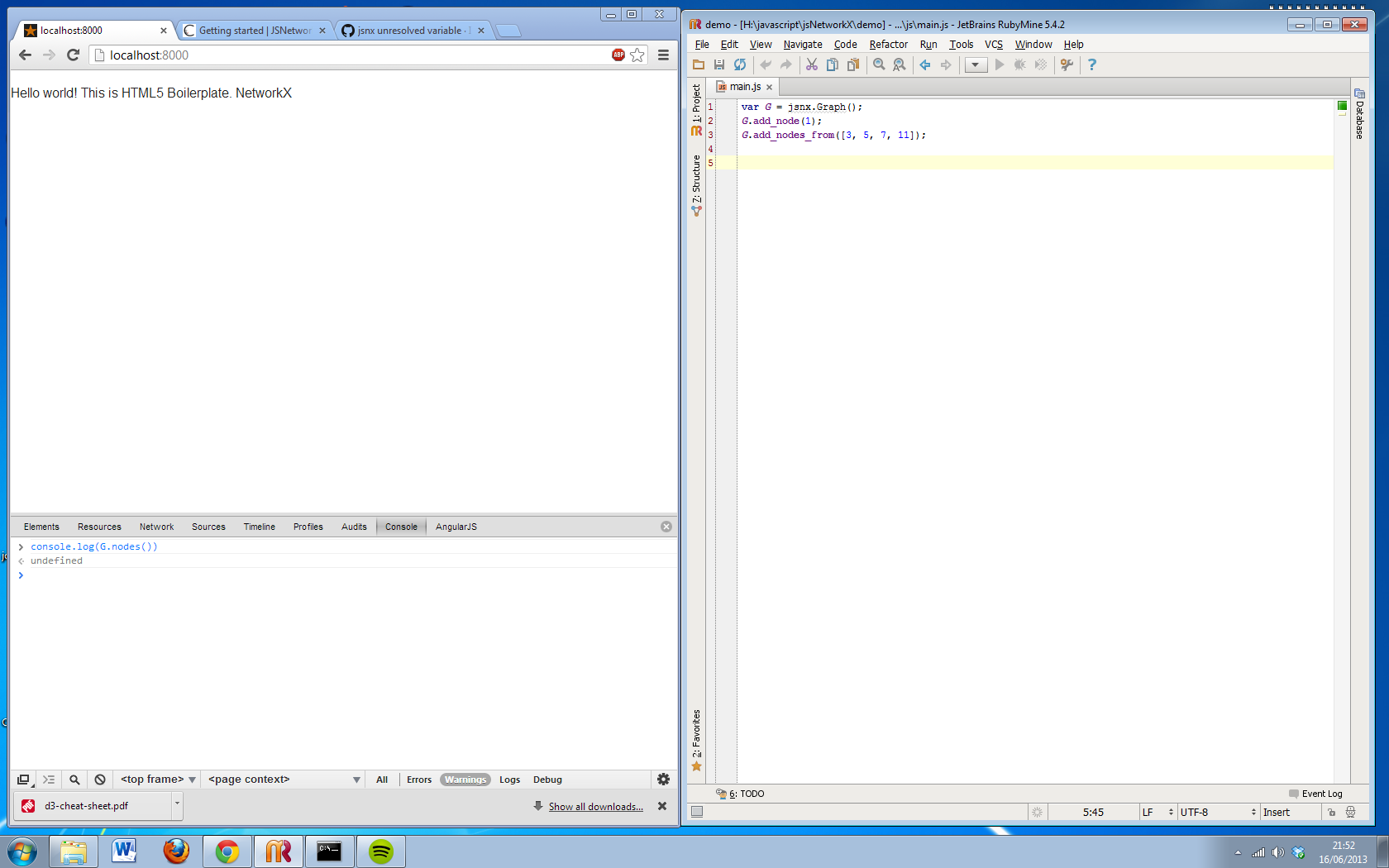Open a new Chrome tab

(508, 31)
